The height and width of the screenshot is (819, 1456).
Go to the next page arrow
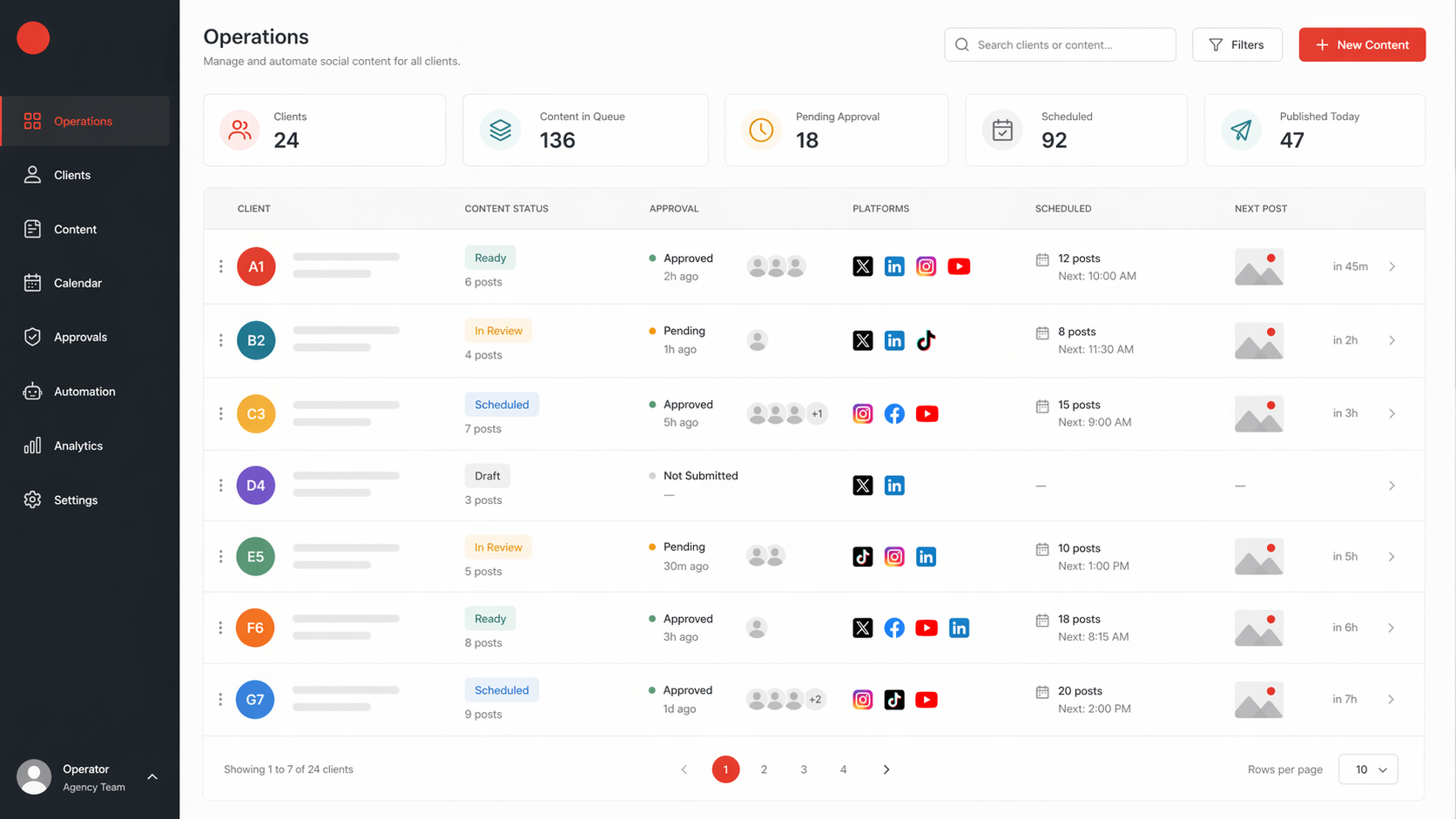pos(886,769)
